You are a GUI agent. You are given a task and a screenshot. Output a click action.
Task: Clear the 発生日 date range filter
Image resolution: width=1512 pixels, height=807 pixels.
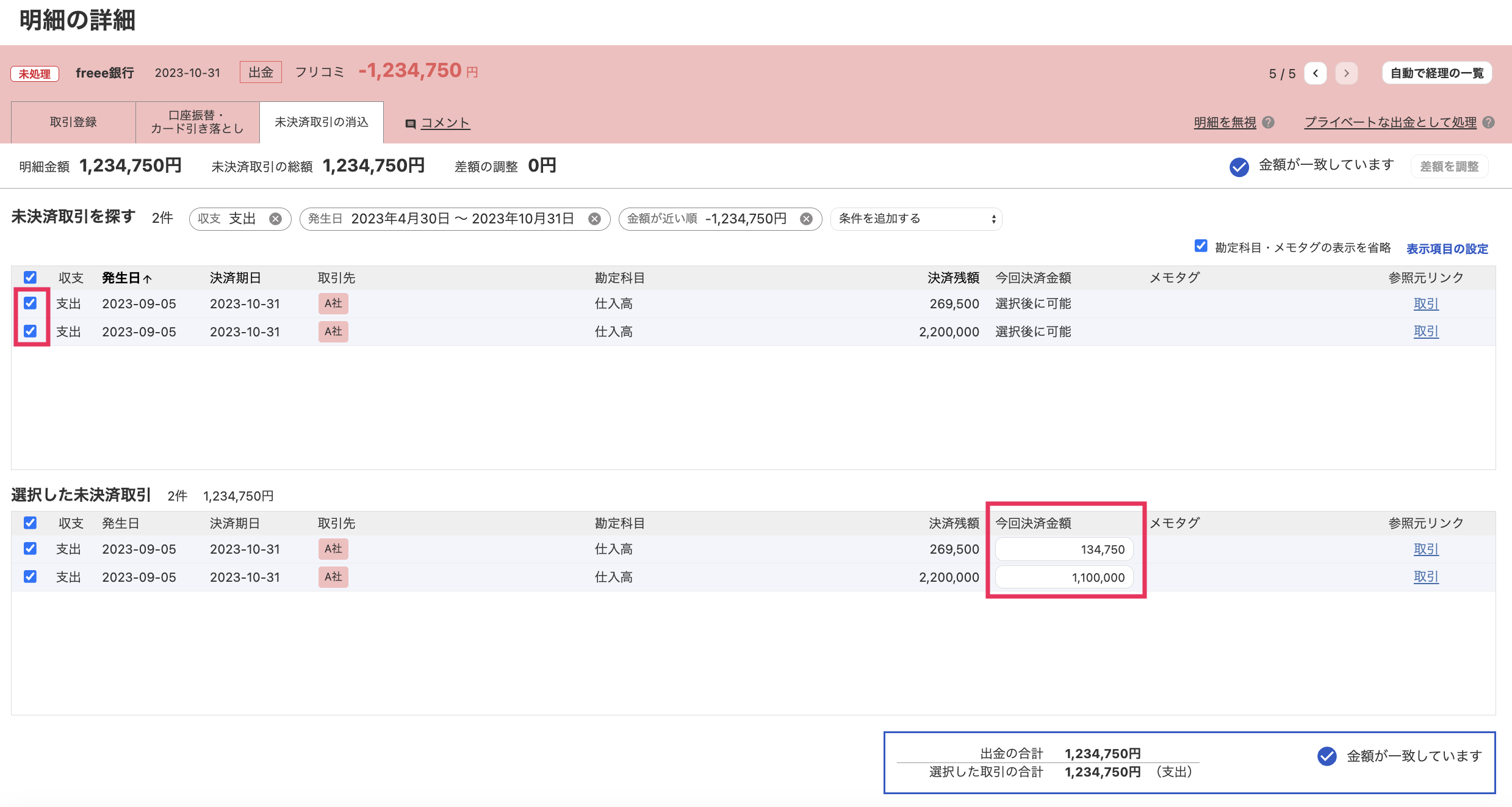pos(594,219)
